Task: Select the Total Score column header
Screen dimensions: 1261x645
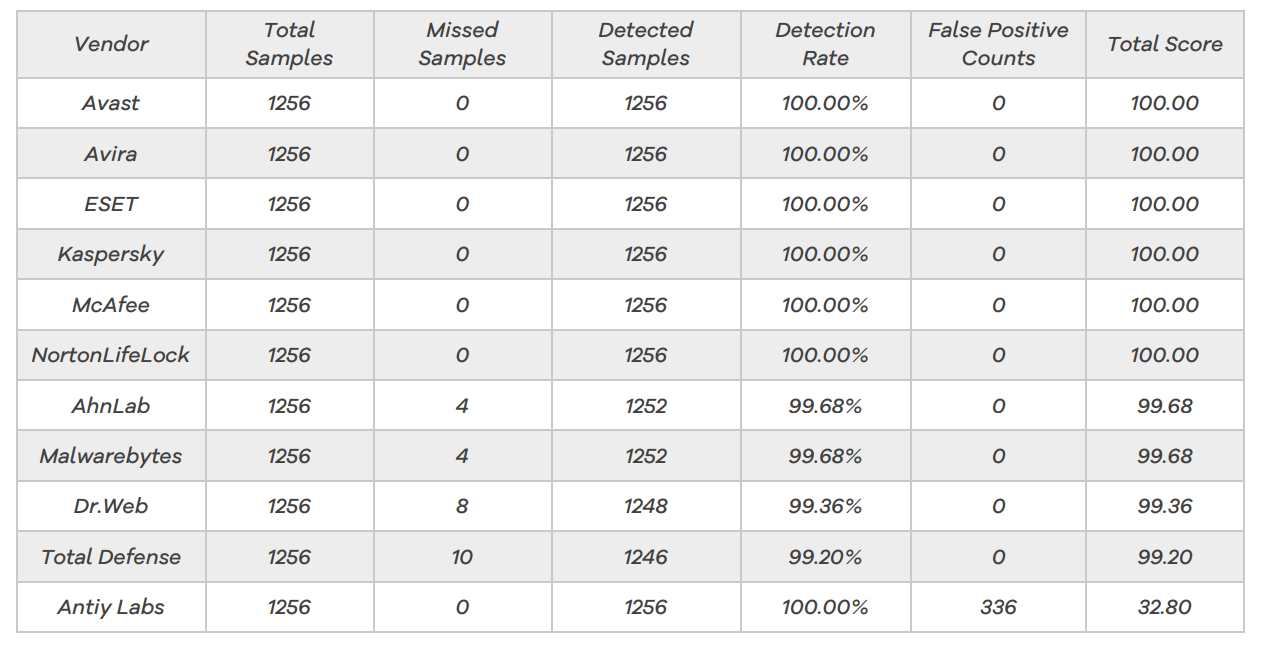Action: tap(1165, 44)
